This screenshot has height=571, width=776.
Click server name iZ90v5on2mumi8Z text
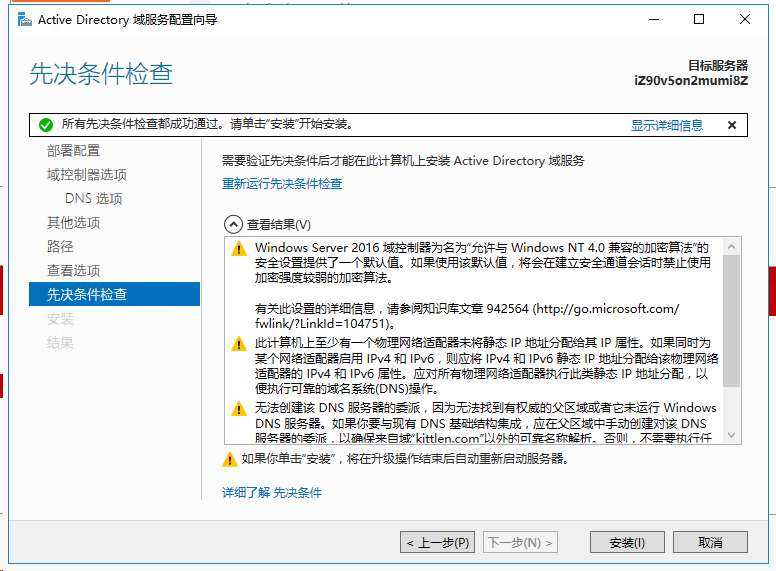click(x=691, y=81)
